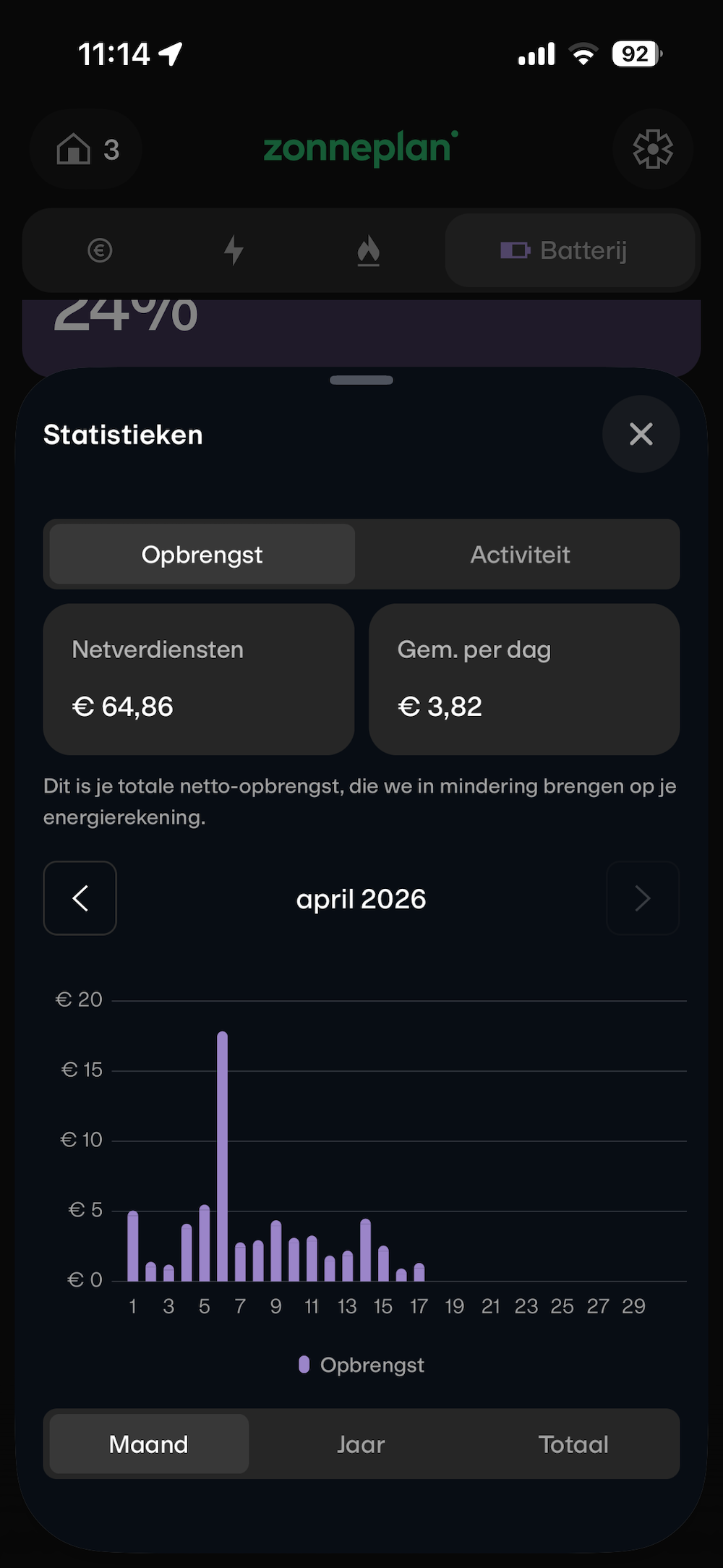The width and height of the screenshot is (723, 1568).
Task: Go to the next month arrow
Action: (x=642, y=898)
